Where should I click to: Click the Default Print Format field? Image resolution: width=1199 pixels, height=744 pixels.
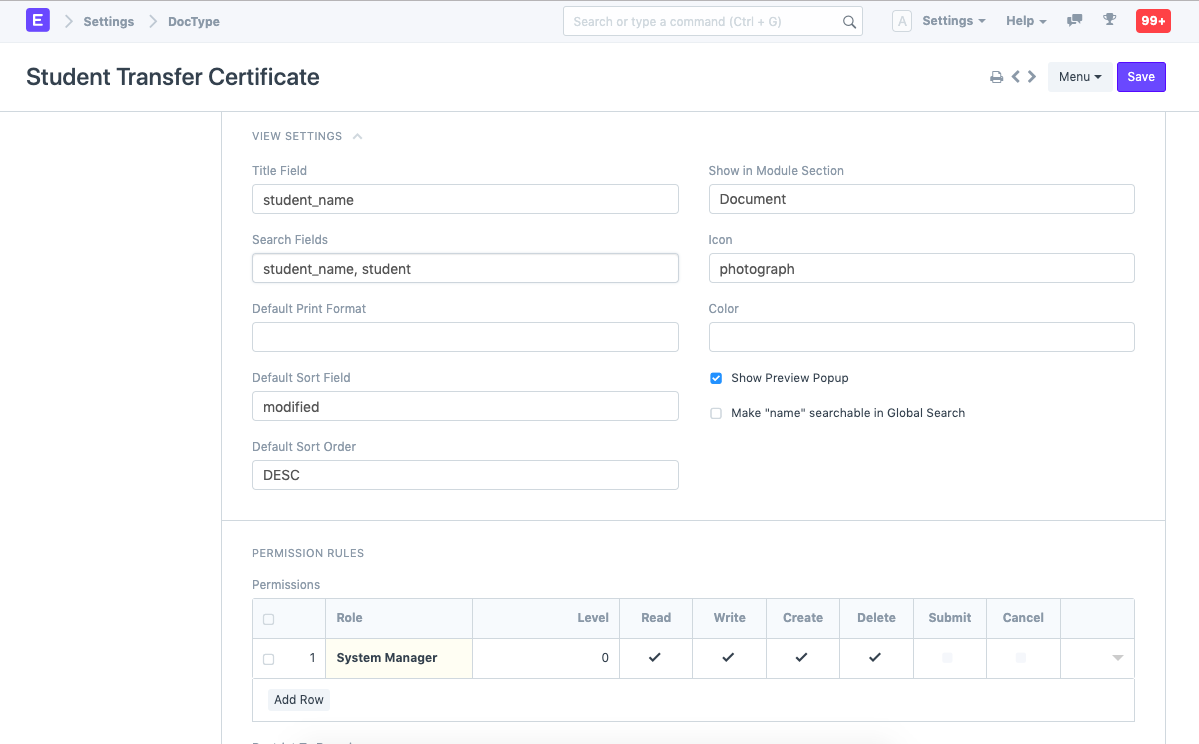(465, 337)
